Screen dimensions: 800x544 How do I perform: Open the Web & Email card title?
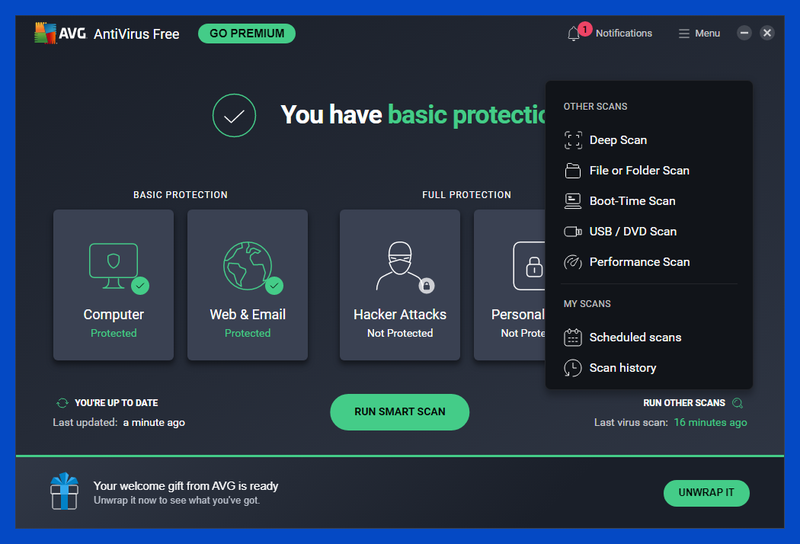tap(247, 314)
